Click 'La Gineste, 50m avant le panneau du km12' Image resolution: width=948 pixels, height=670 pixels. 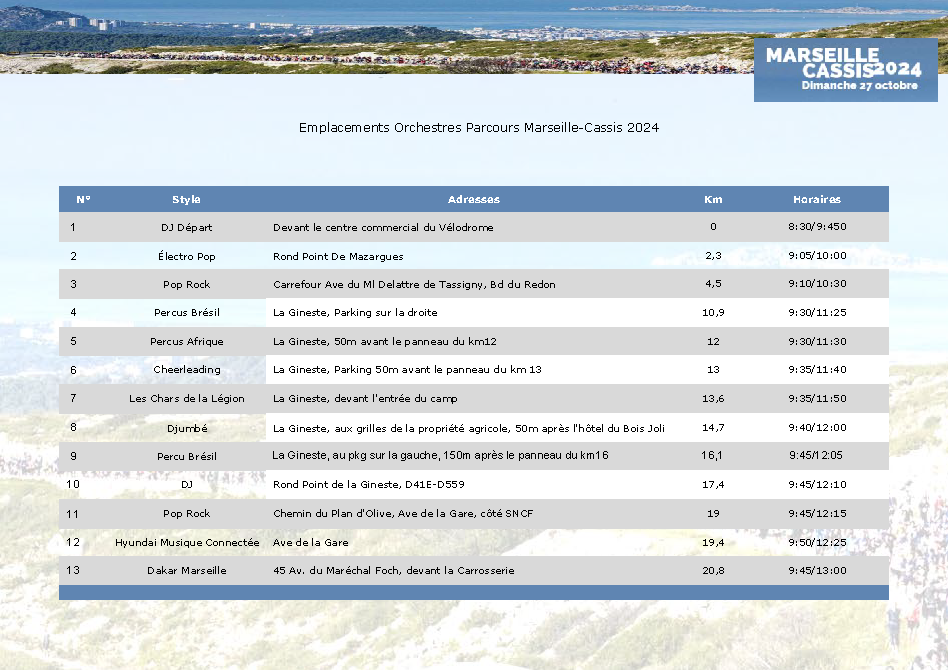(385, 341)
